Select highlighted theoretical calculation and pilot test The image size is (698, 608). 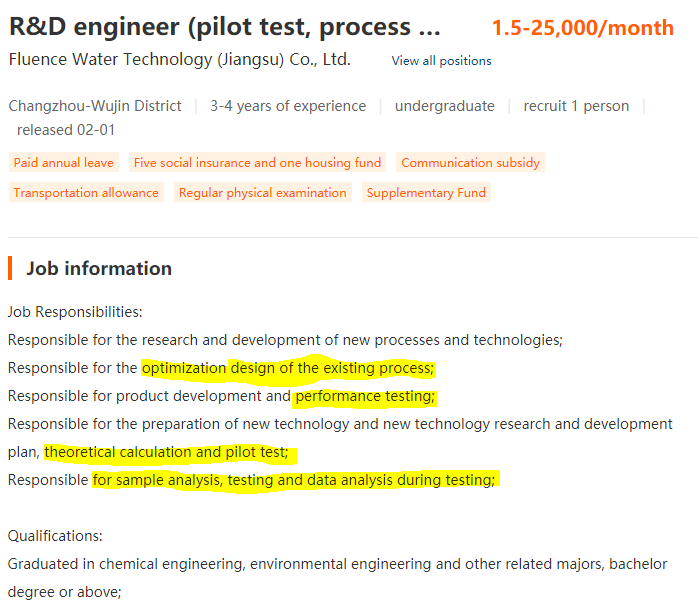(x=166, y=452)
